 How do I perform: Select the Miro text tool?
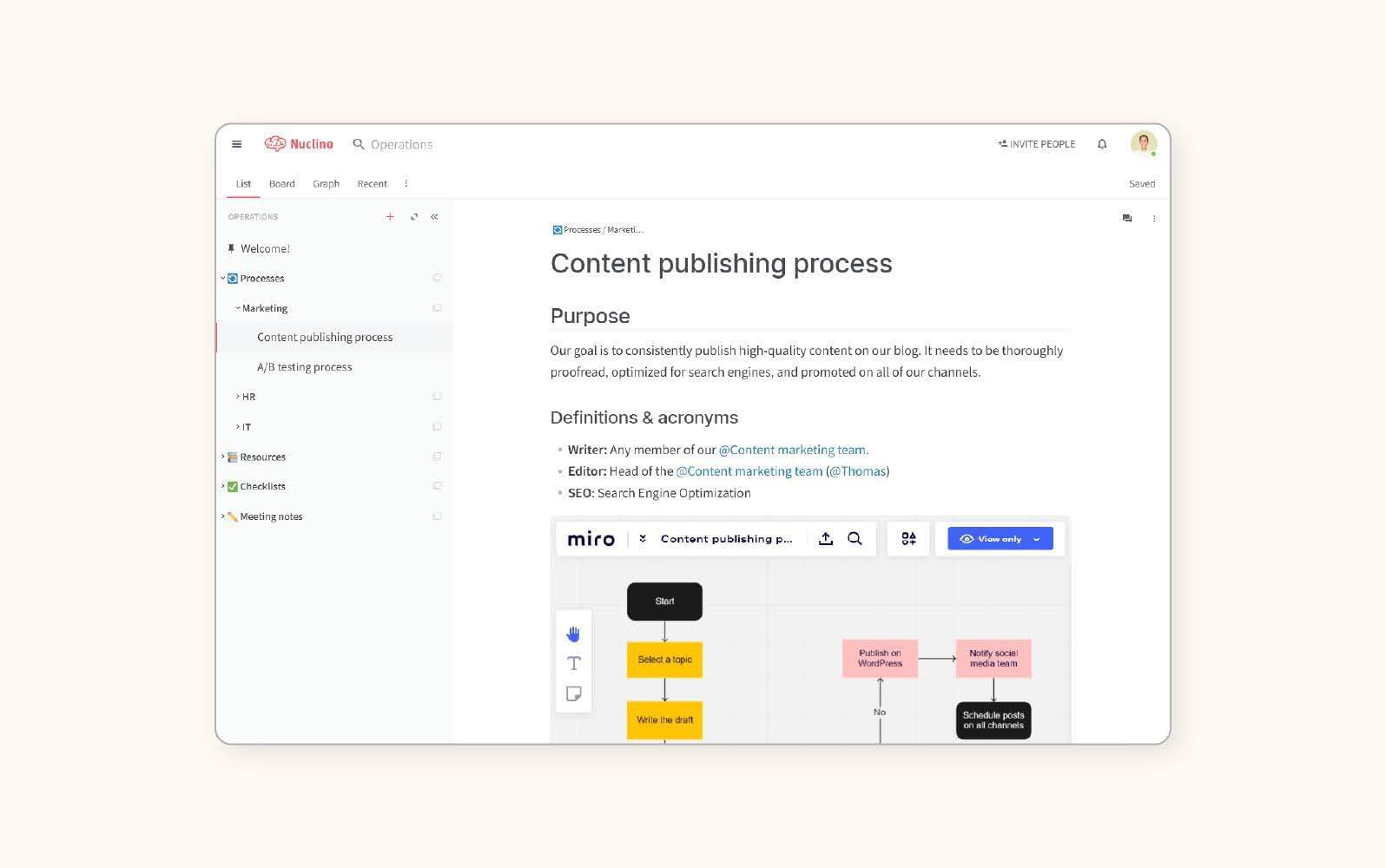coord(573,664)
